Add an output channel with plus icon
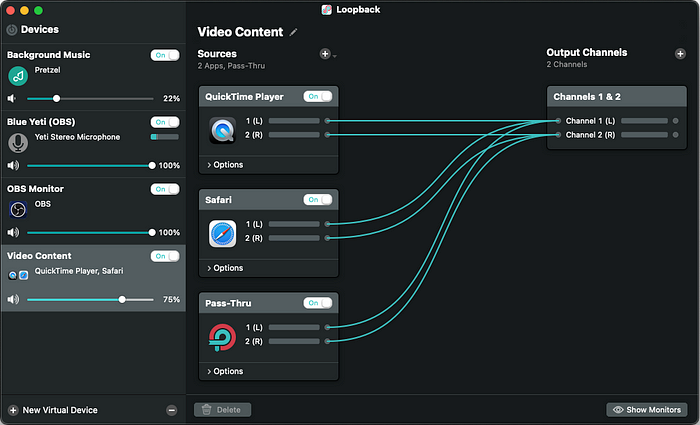Viewport: 700px width, 425px height. [680, 54]
